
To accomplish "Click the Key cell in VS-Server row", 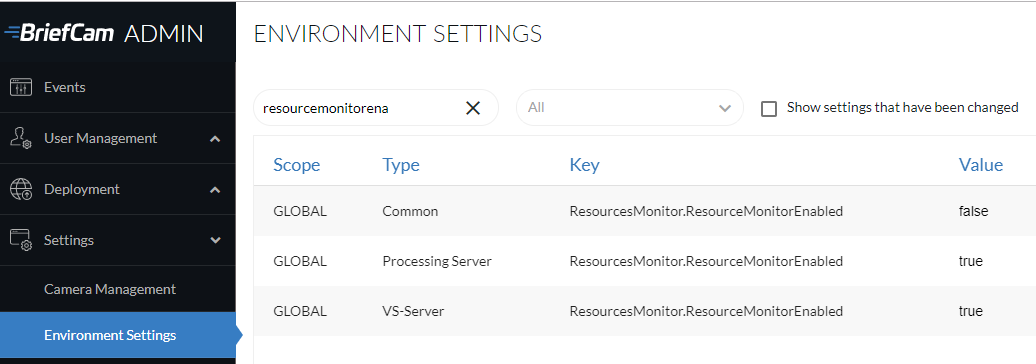I will pos(706,311).
